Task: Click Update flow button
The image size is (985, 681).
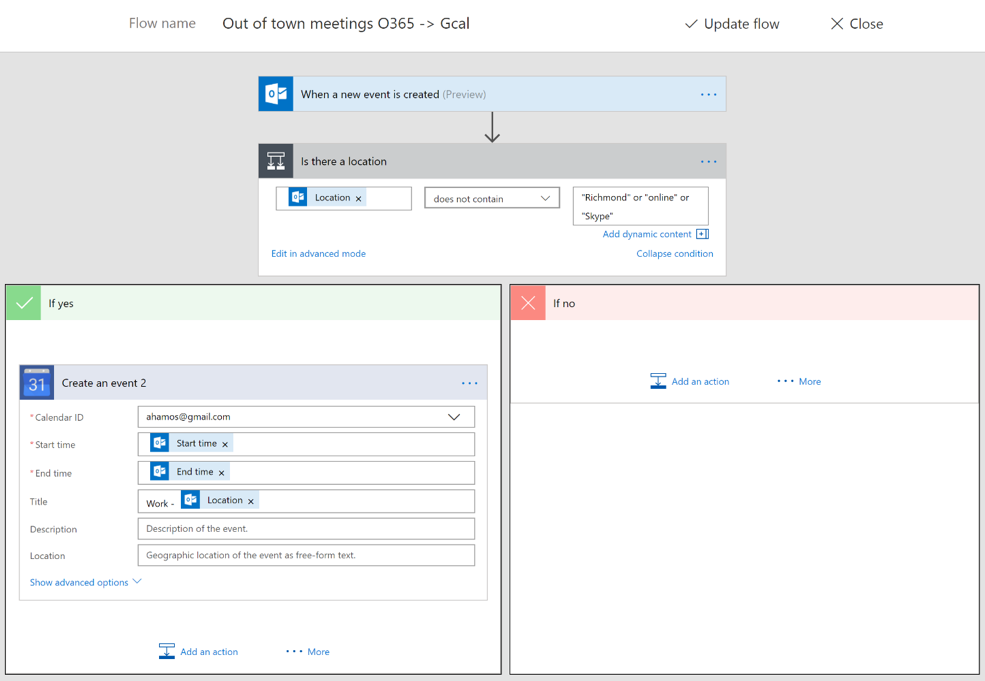Action: [732, 24]
